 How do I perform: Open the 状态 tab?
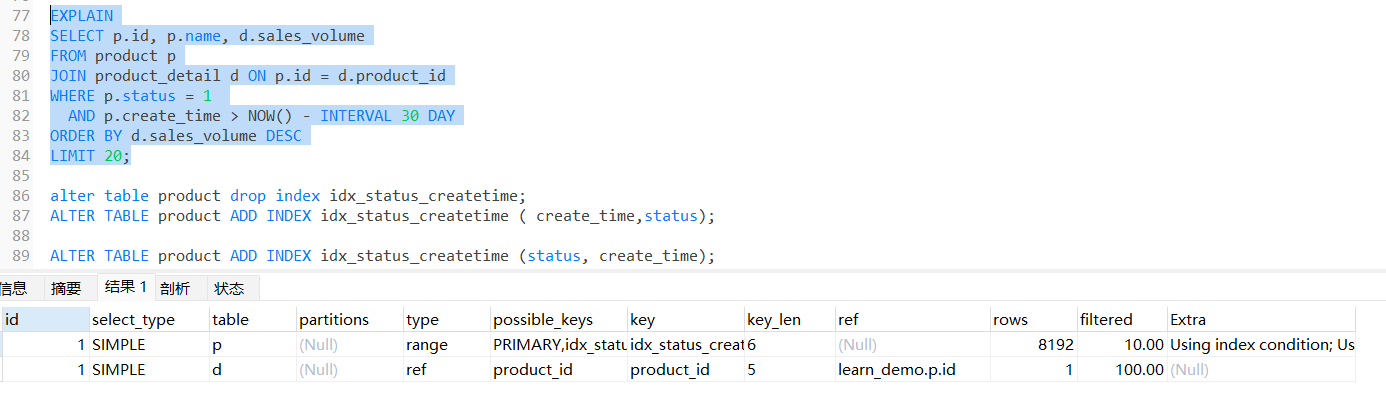coord(229,288)
